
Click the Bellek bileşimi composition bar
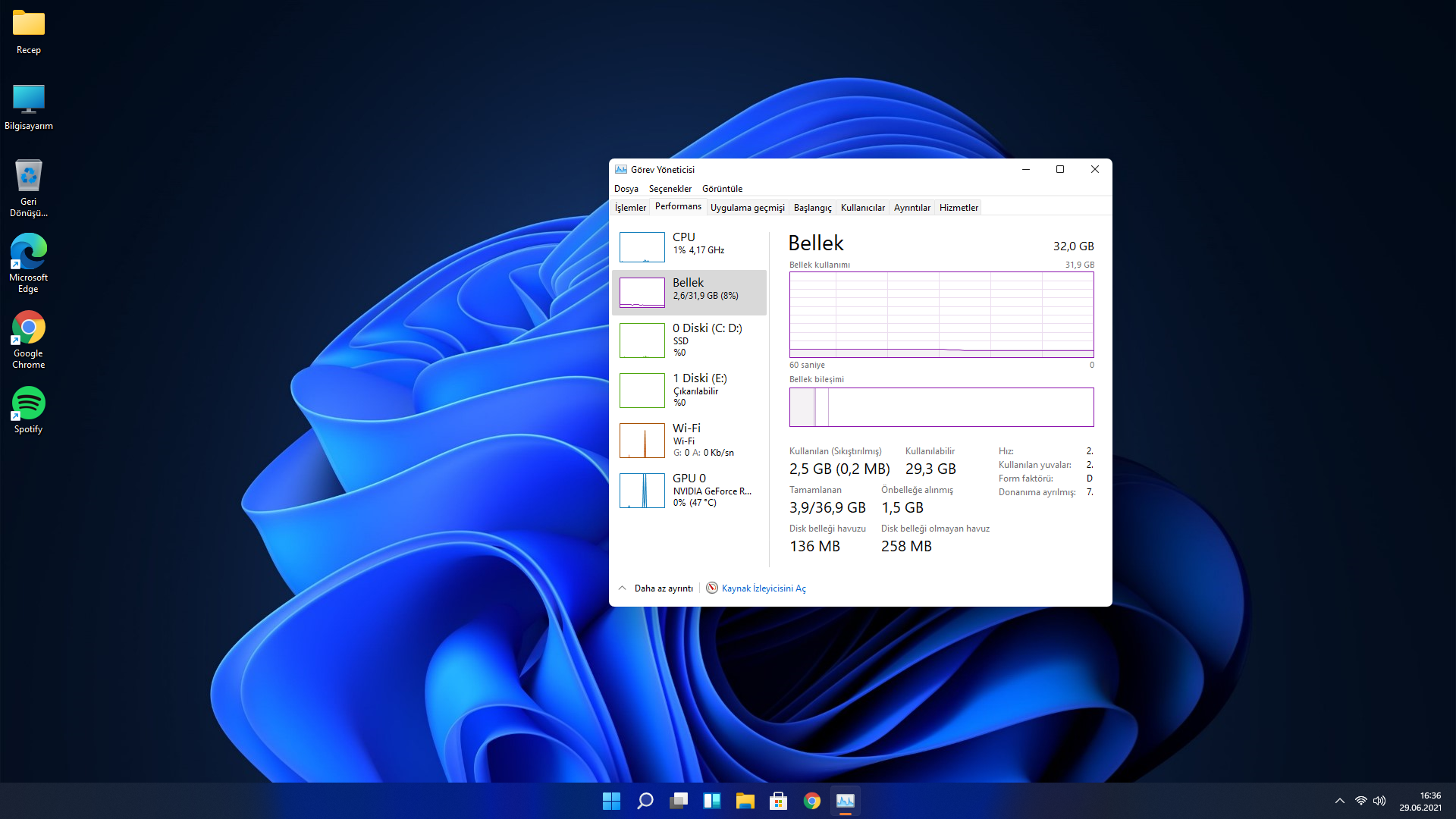[x=941, y=407]
